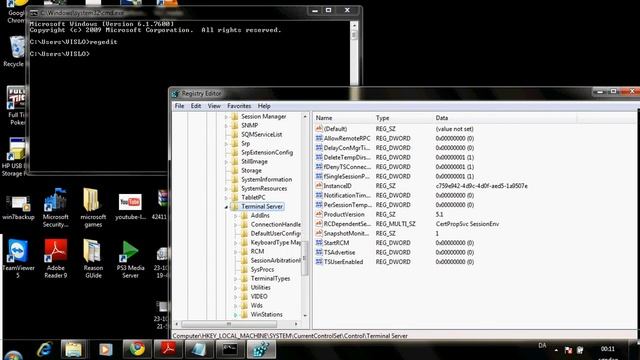Select the SnapshotMonitors value name
The width and height of the screenshot is (640, 360).
[x=346, y=233]
